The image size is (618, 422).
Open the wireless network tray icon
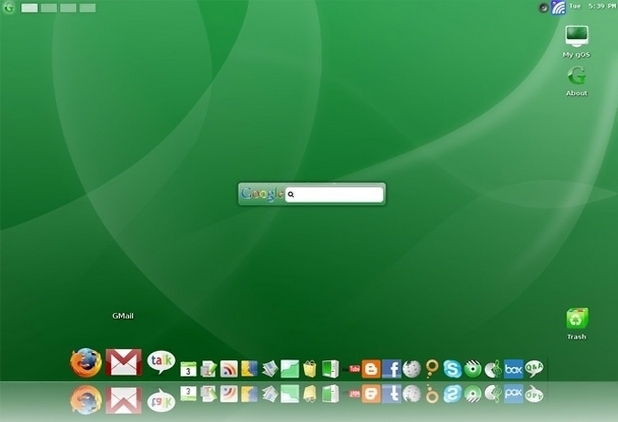[558, 7]
